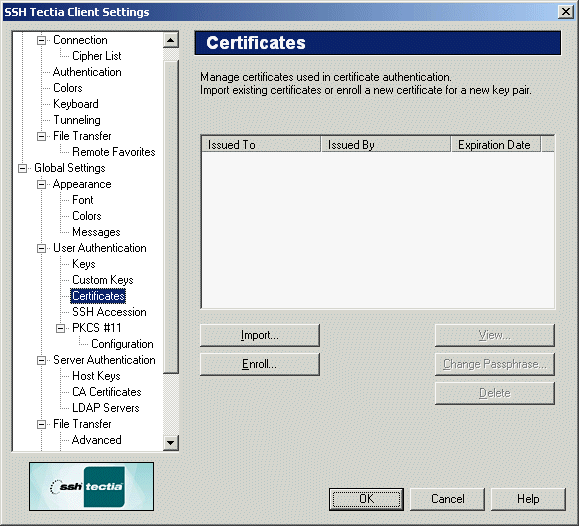This screenshot has width=579, height=526.
Task: Collapse the Appearance tree node
Action: 41,184
